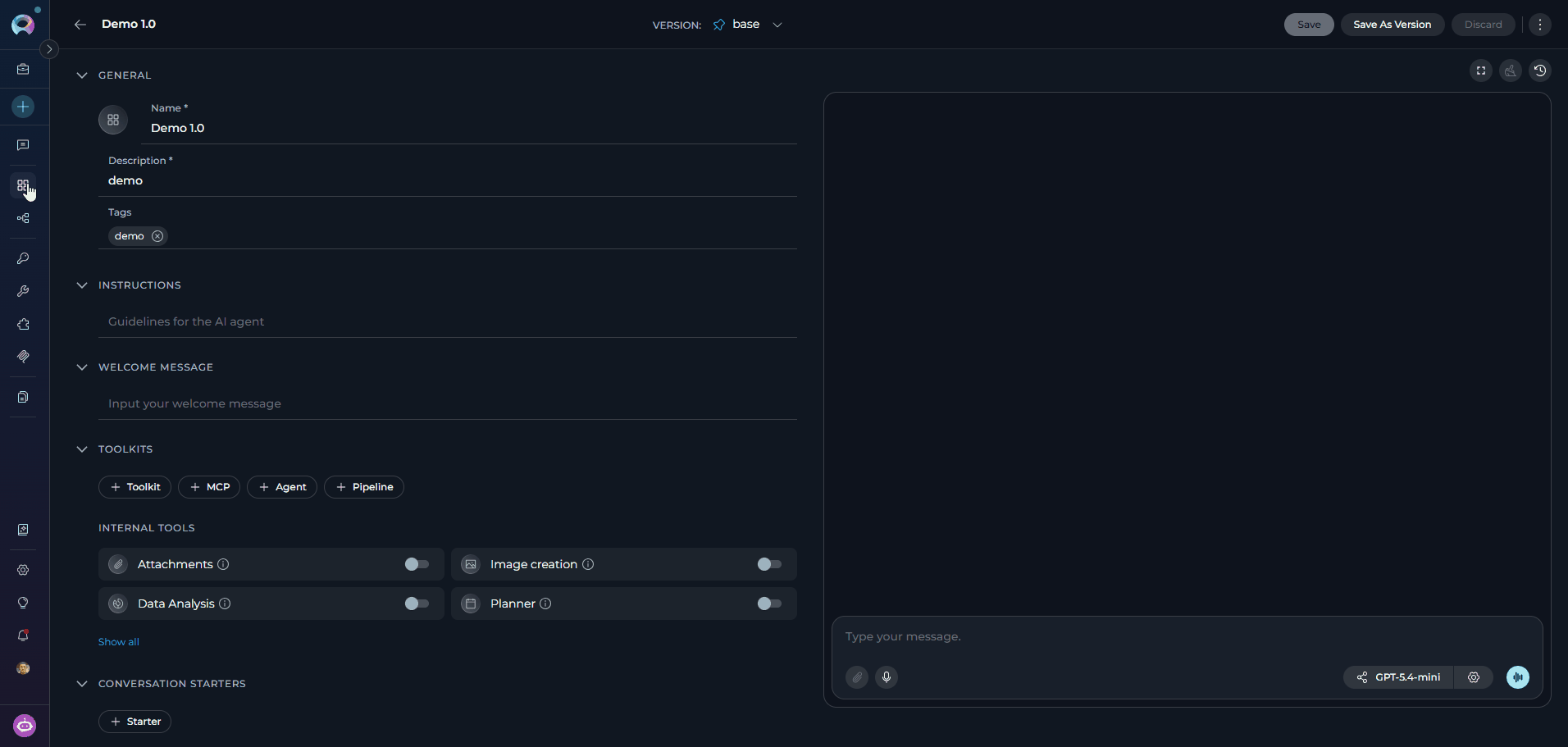
Task: Click the attach file paperclip in chat
Action: point(857,677)
